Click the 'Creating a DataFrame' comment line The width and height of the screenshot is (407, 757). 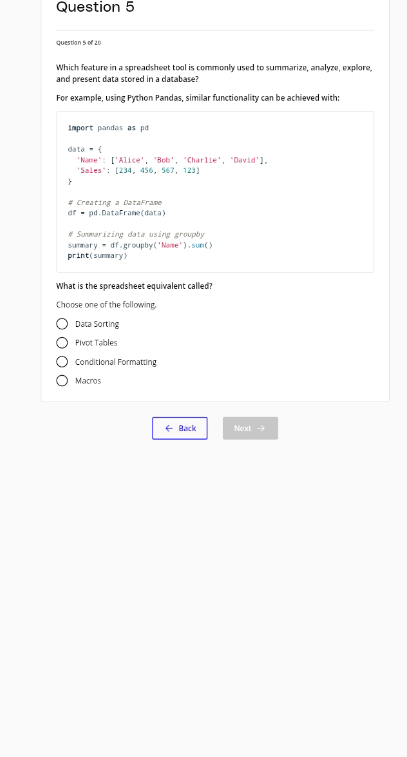pos(115,203)
